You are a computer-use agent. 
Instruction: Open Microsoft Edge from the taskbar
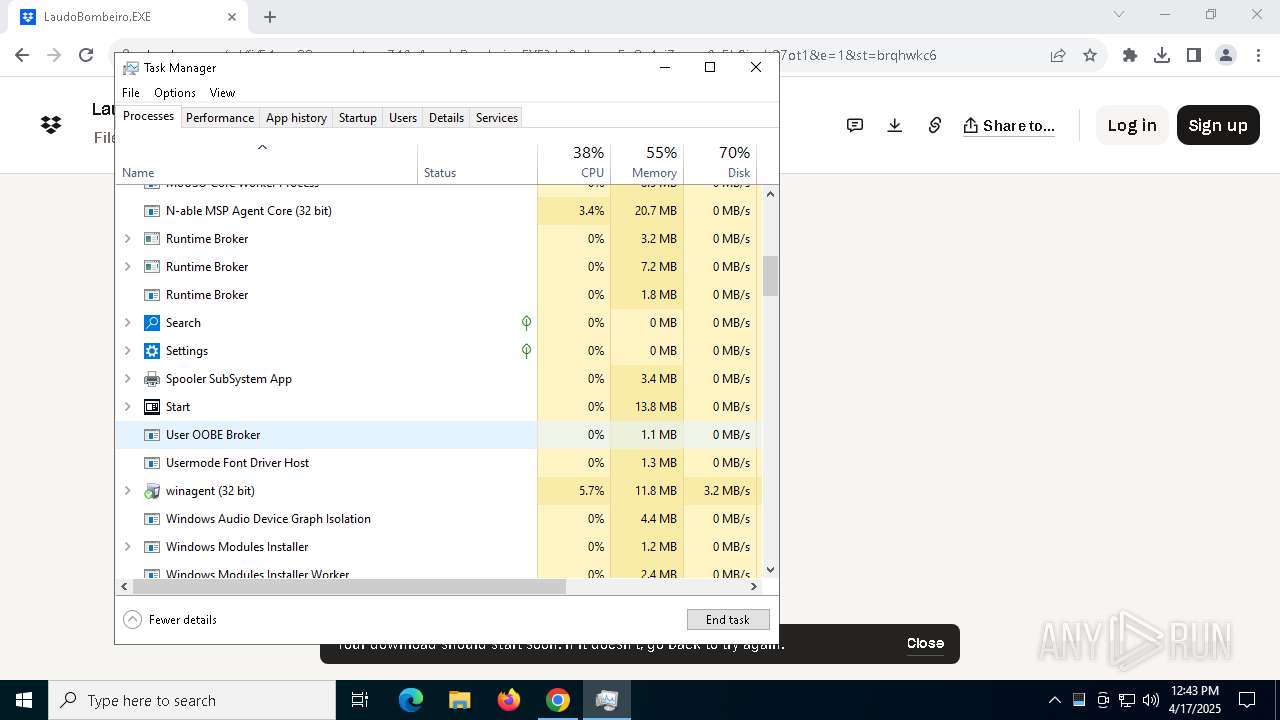tap(411, 700)
